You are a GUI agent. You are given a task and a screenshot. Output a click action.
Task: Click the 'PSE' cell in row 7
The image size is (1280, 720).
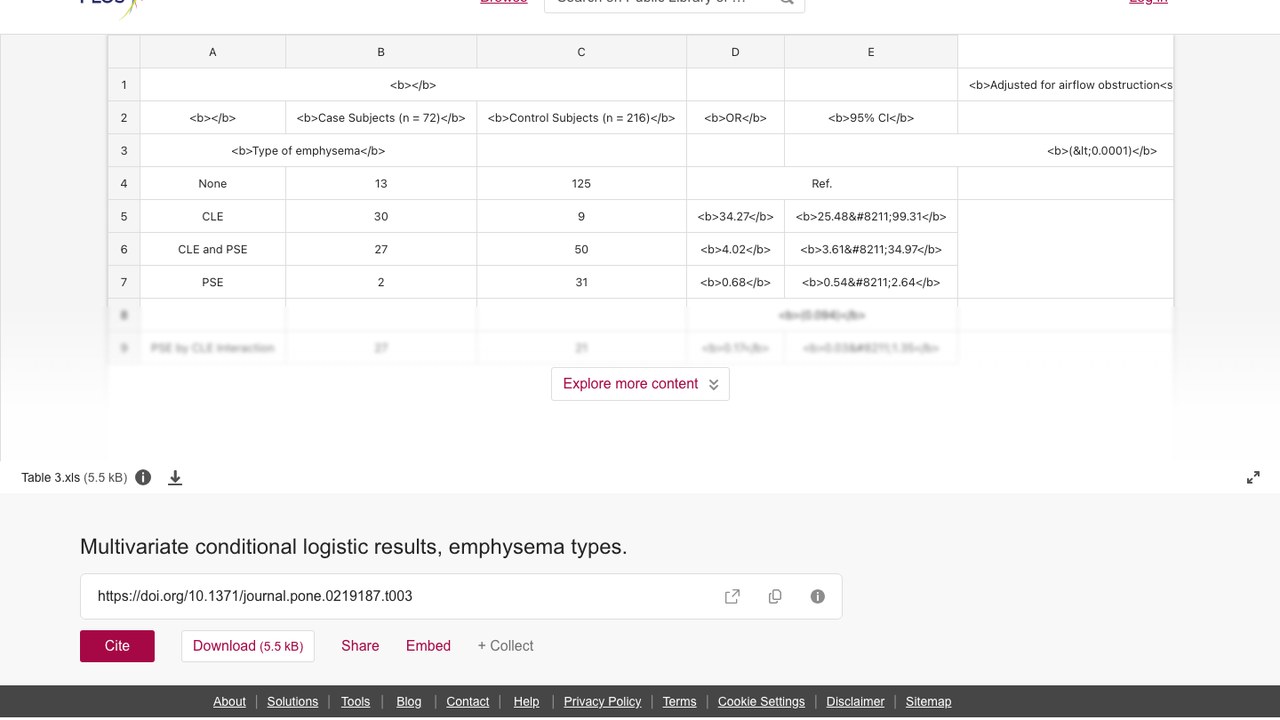(x=213, y=282)
